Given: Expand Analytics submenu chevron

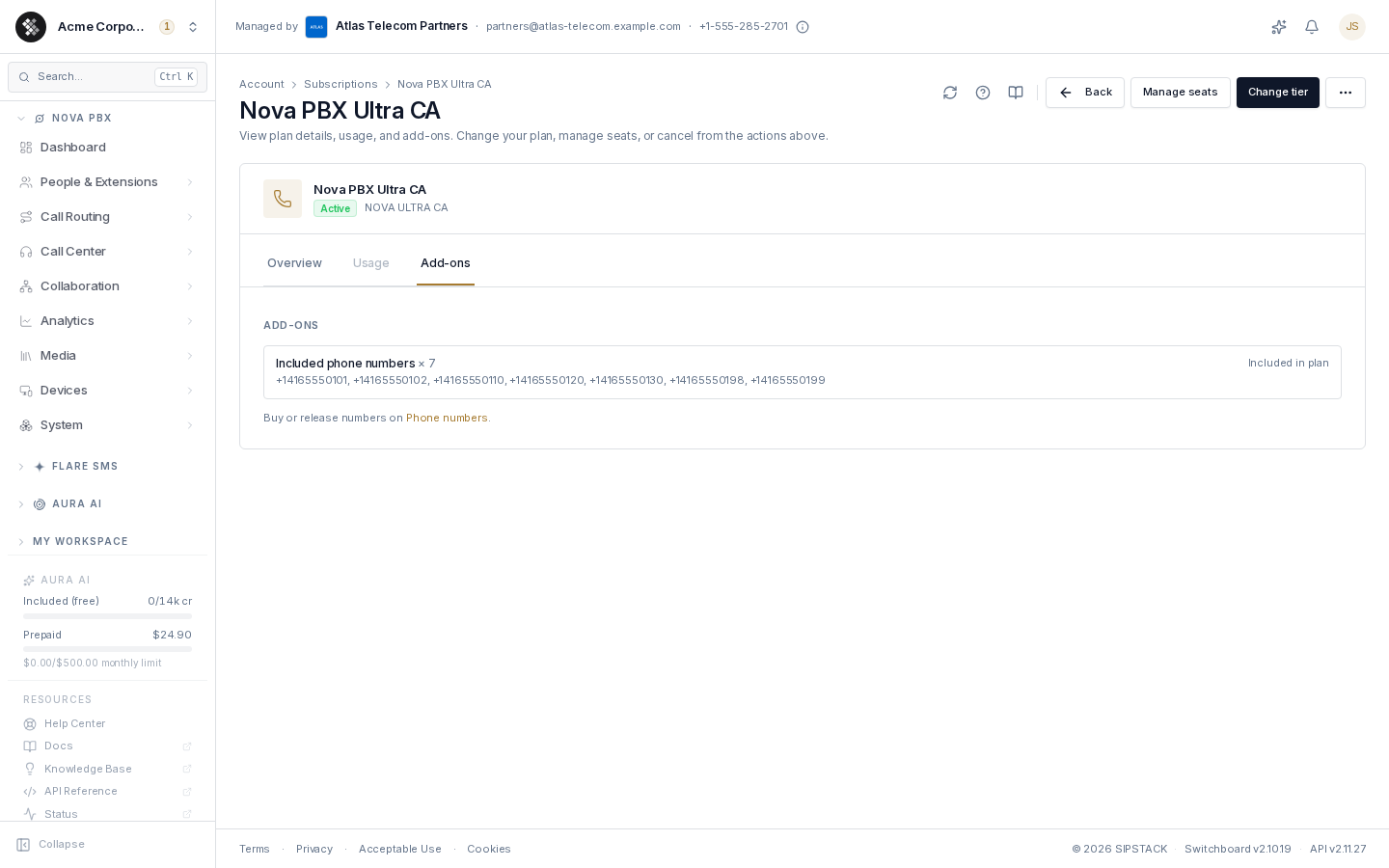Looking at the screenshot, I should pyautogui.click(x=190, y=321).
